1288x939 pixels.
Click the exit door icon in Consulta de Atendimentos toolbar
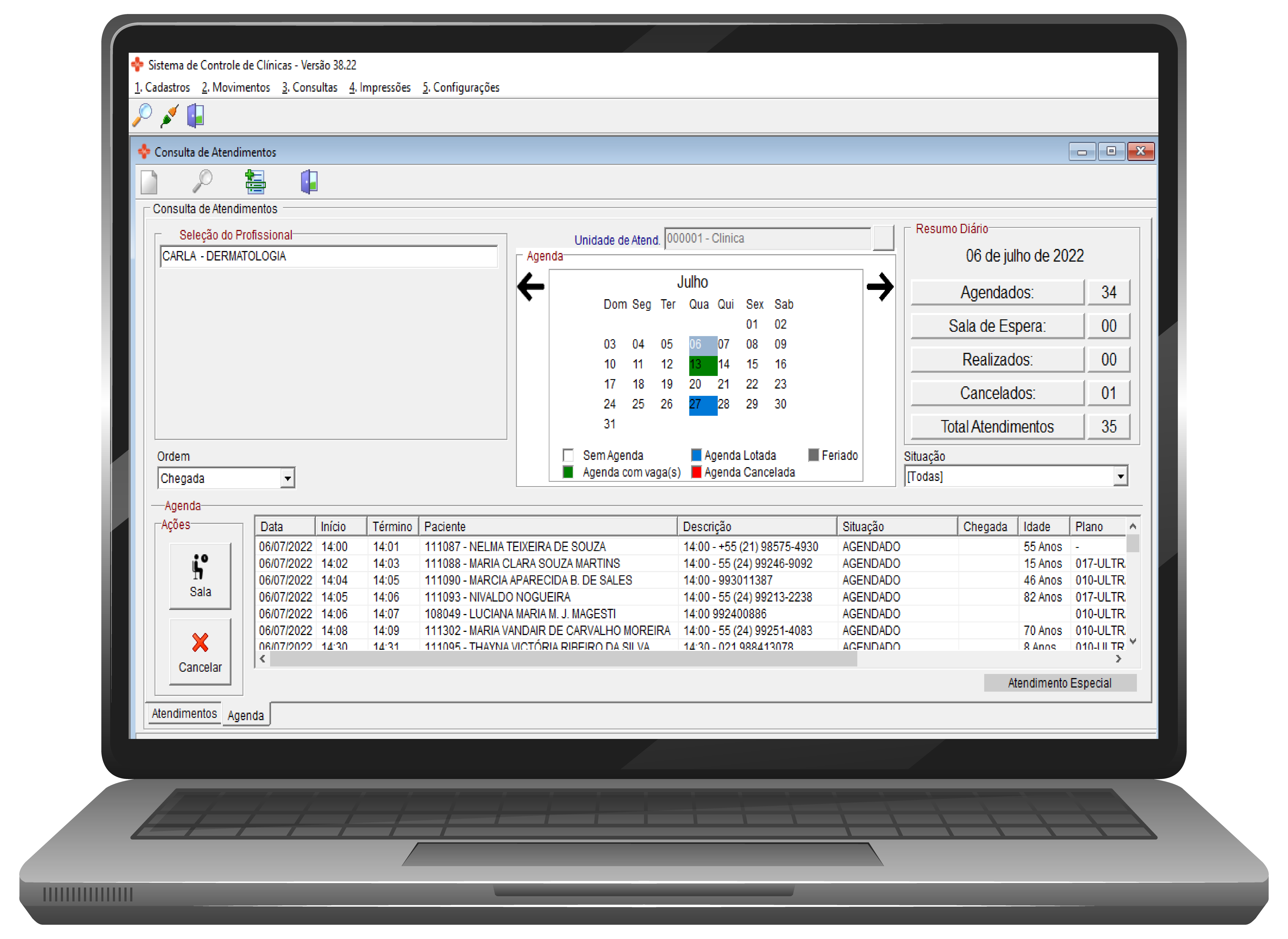click(x=309, y=182)
